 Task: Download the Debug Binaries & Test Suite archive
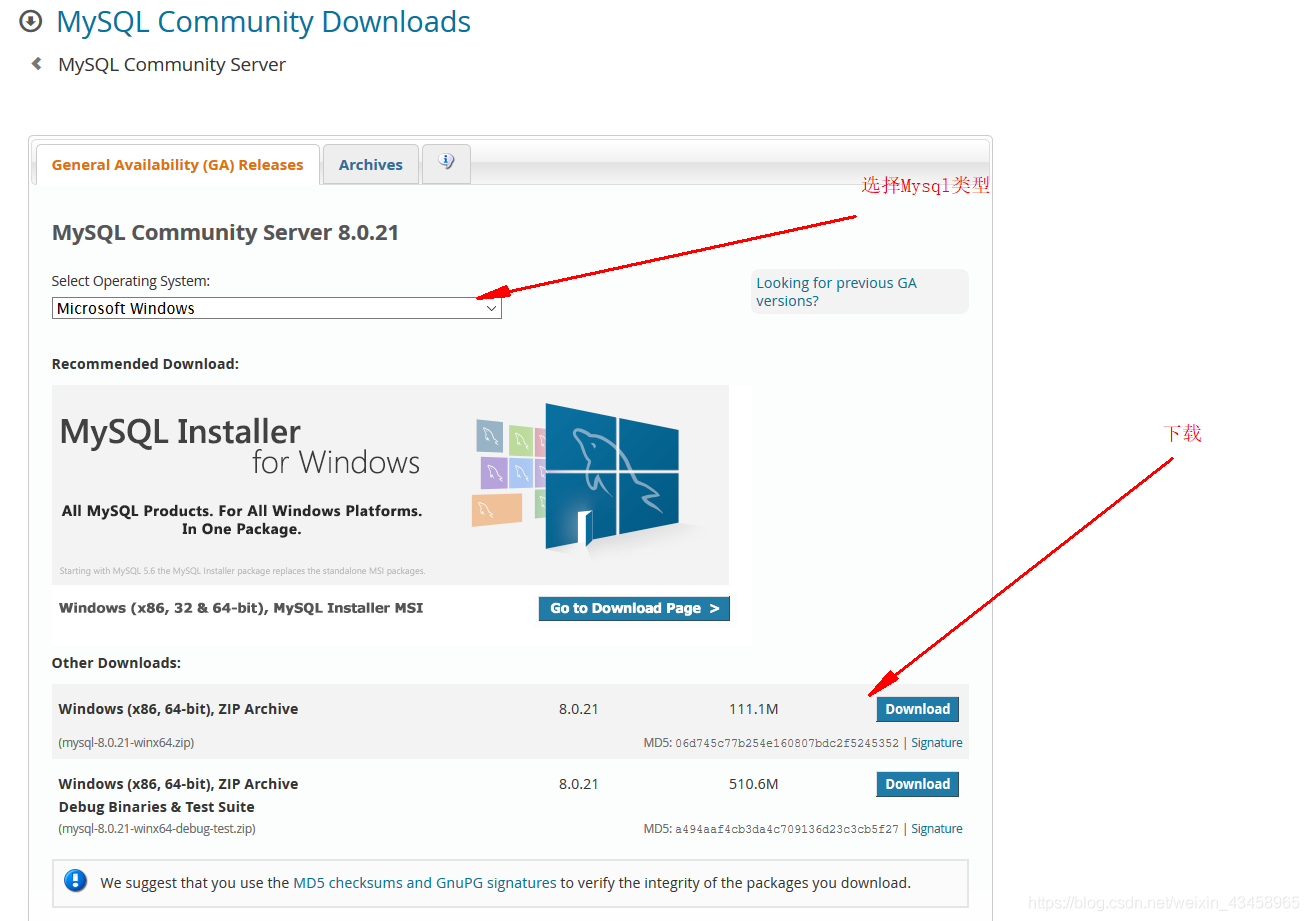click(x=917, y=784)
